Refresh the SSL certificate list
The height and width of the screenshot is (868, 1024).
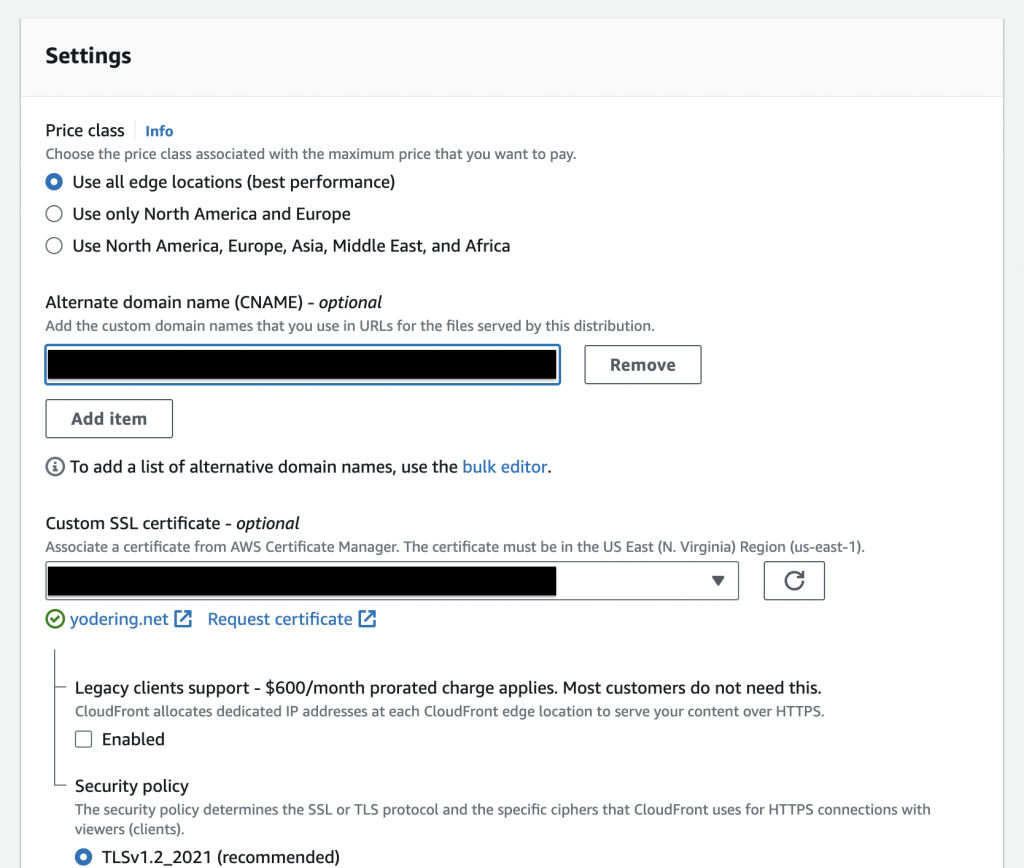794,581
